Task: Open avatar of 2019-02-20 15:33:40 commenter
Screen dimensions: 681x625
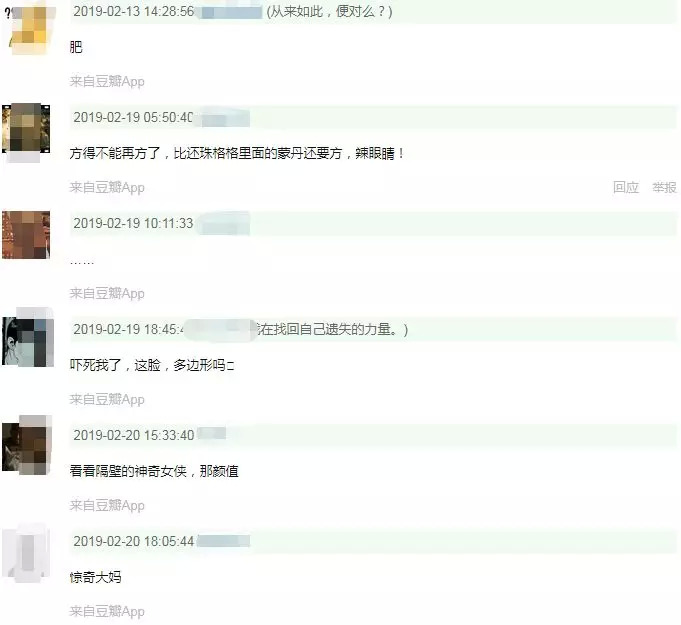Action: tap(26, 447)
